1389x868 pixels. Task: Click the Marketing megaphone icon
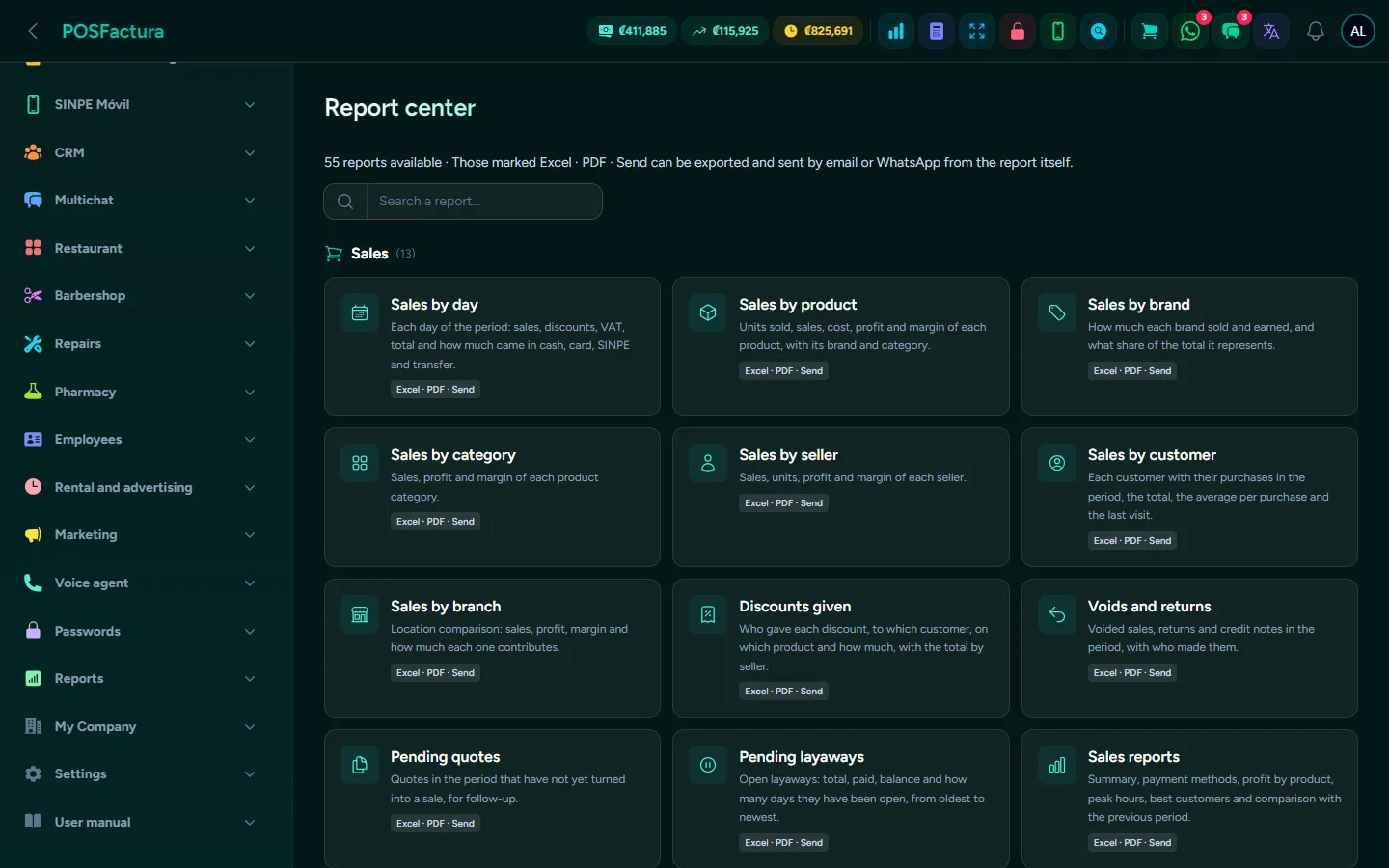click(33, 534)
